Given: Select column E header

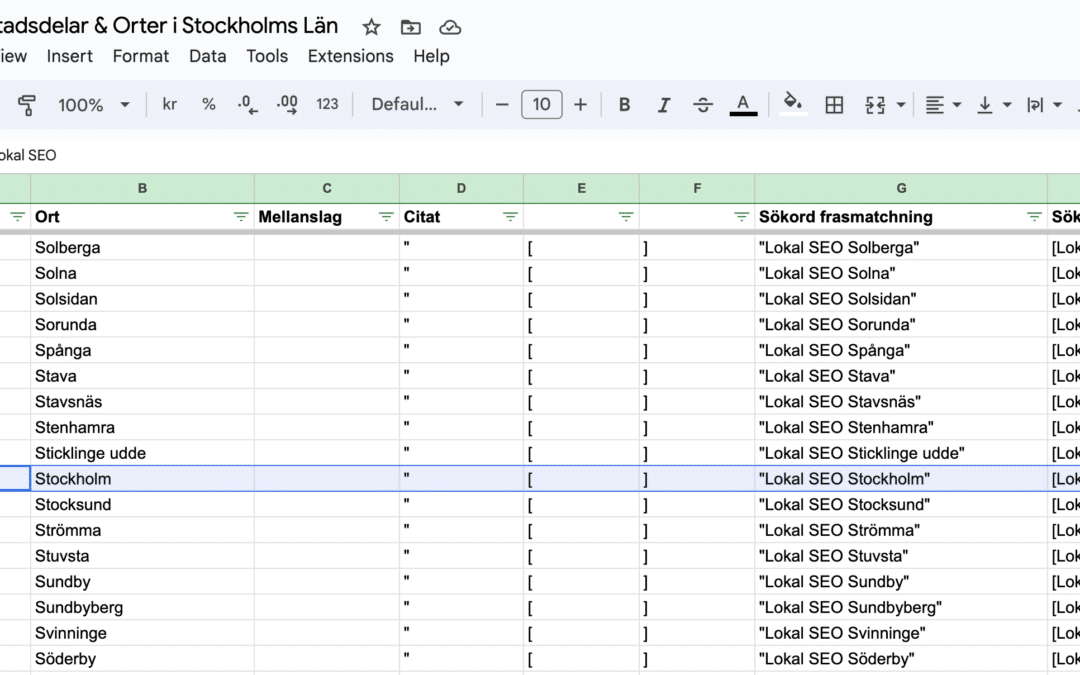Looking at the screenshot, I should pyautogui.click(x=581, y=188).
